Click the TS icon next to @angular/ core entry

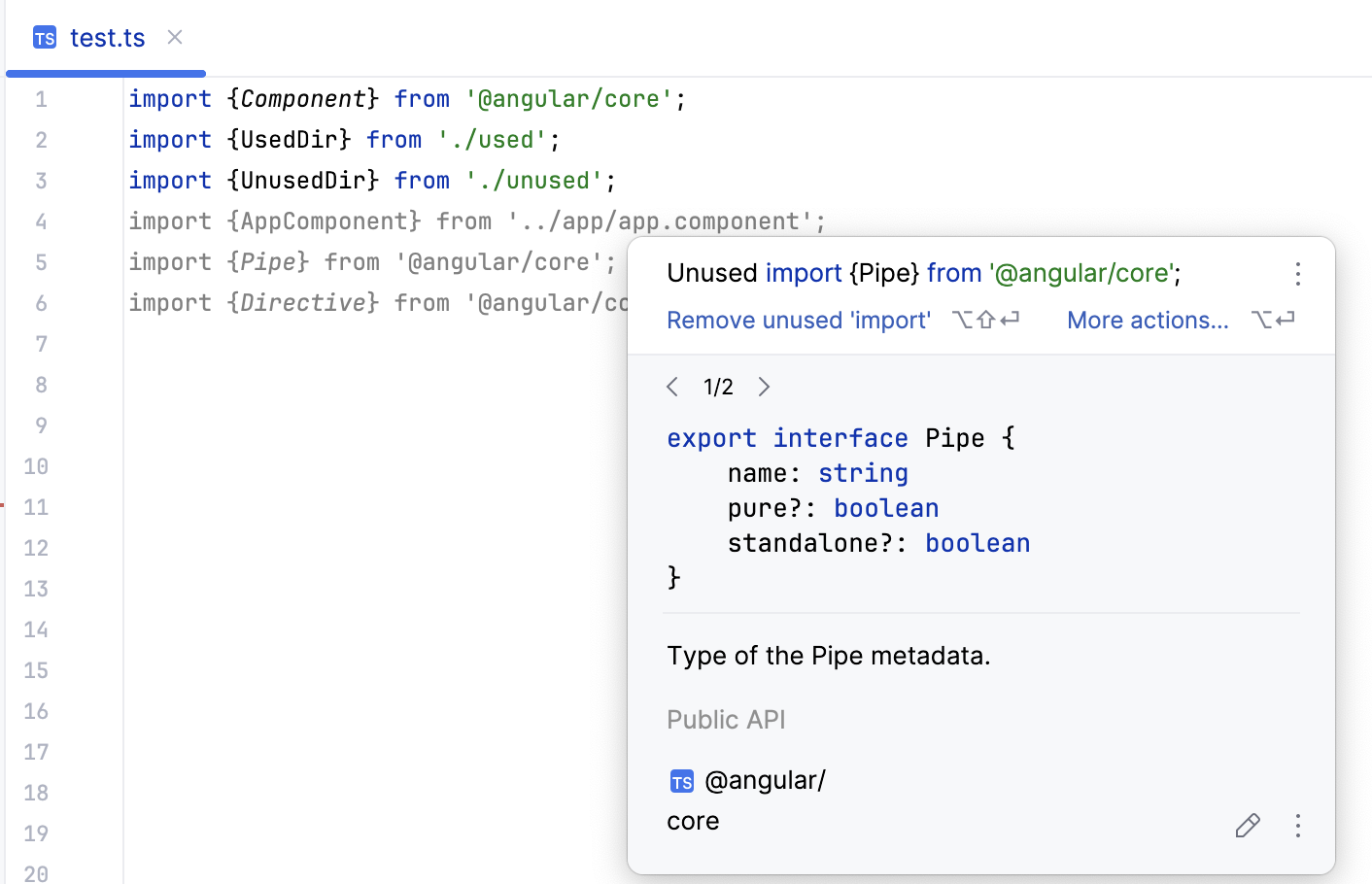(x=682, y=780)
